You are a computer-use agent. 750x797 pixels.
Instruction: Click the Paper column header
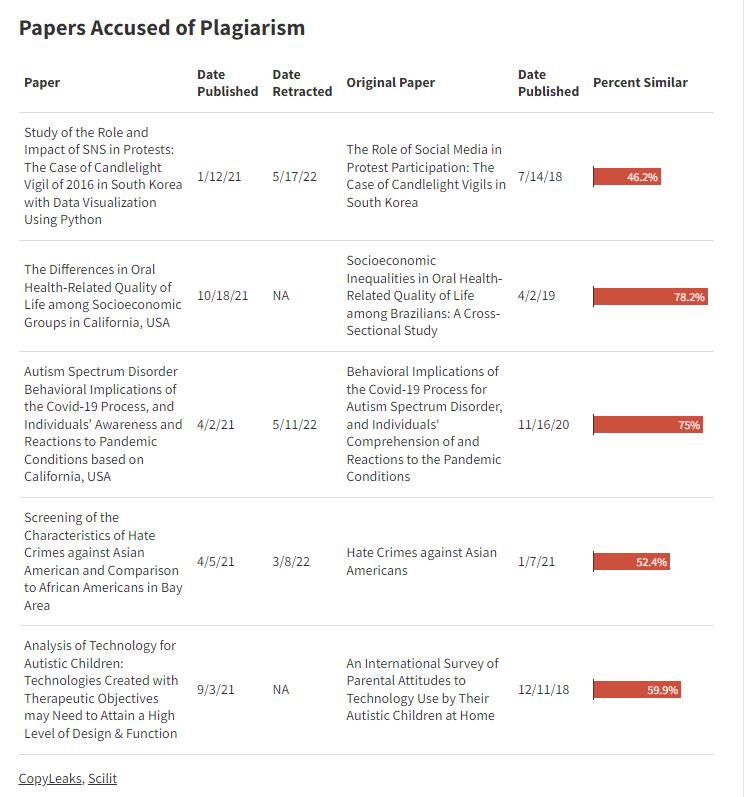[x=42, y=83]
